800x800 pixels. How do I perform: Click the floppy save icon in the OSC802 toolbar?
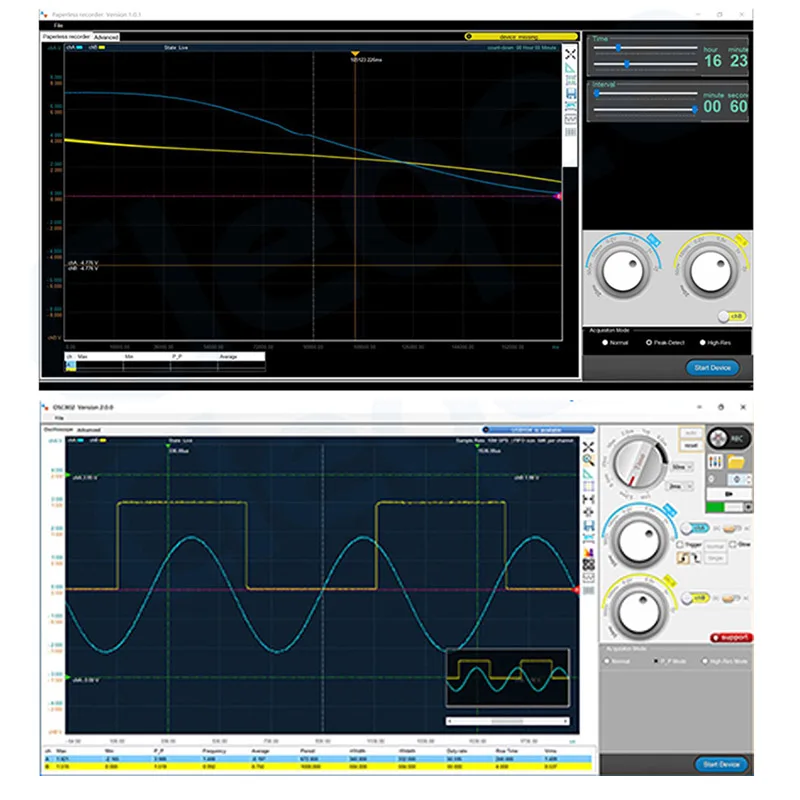588,526
